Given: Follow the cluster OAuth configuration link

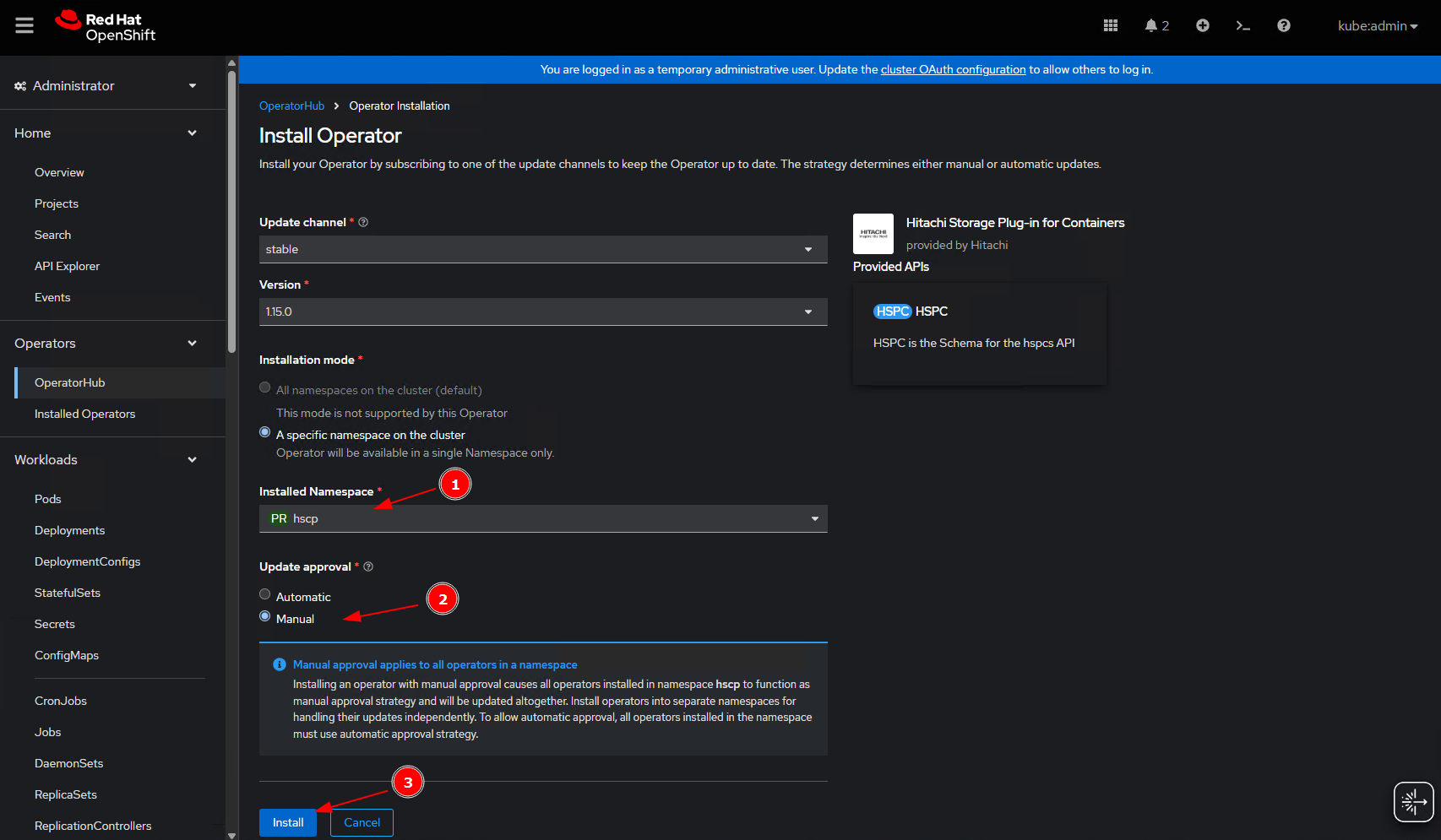Looking at the screenshot, I should [953, 69].
